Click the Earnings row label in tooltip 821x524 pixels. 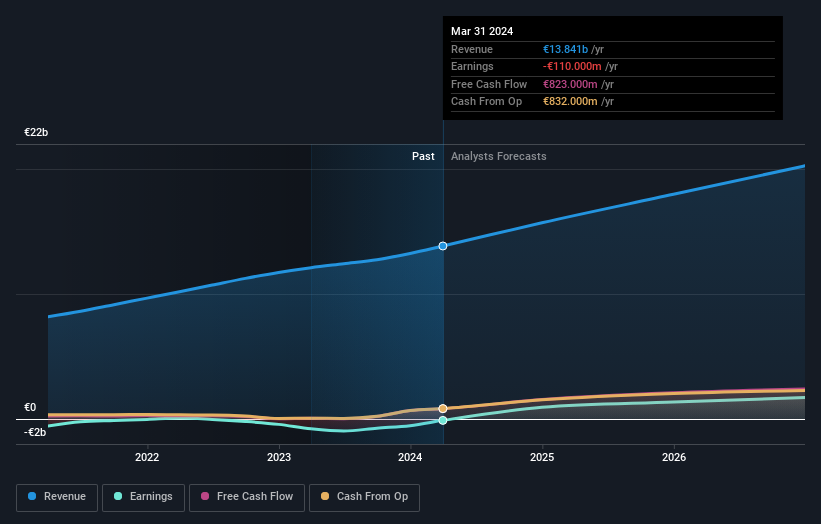click(x=472, y=66)
